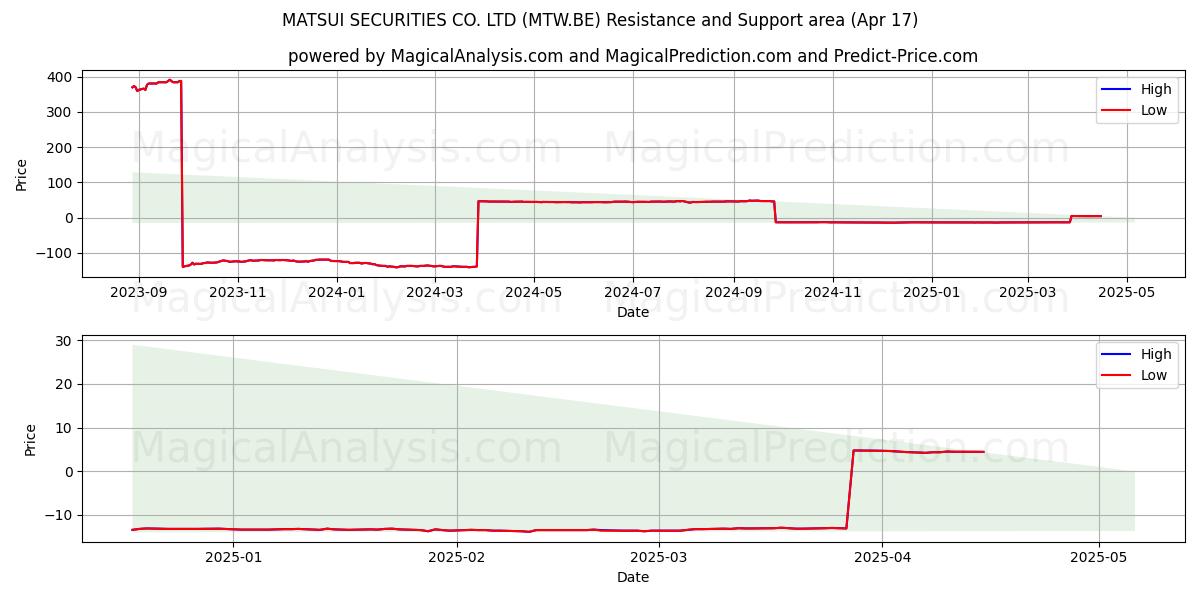
Task: Click the '−100' price tick label
Action: (x=55, y=253)
